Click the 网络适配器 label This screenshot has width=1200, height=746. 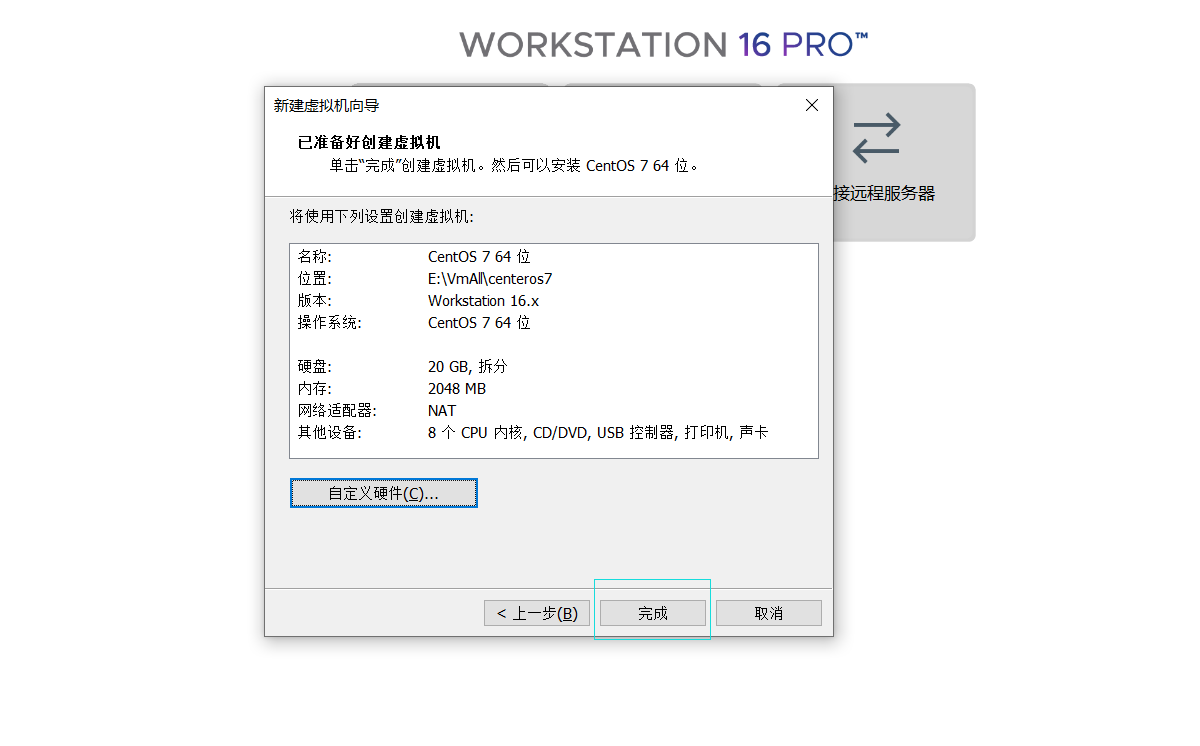(x=336, y=411)
